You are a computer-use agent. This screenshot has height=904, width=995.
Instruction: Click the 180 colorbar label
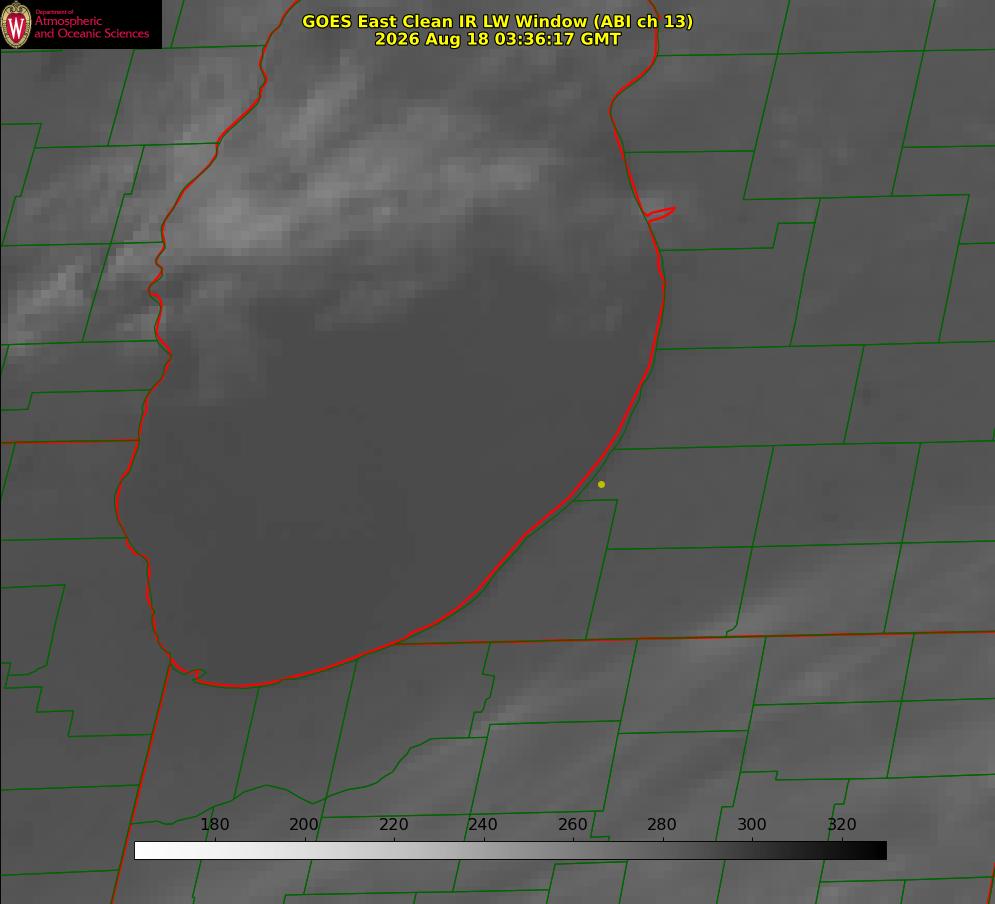(x=214, y=824)
